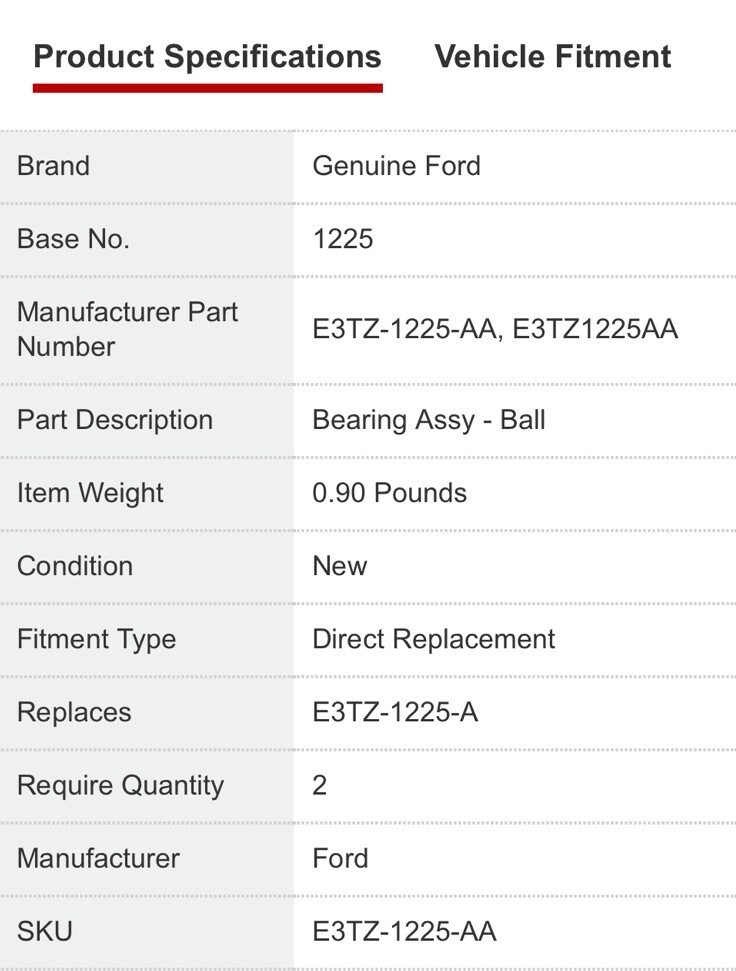The width and height of the screenshot is (736, 971).
Task: Click the Direct Replacement fitment value
Action: (433, 639)
